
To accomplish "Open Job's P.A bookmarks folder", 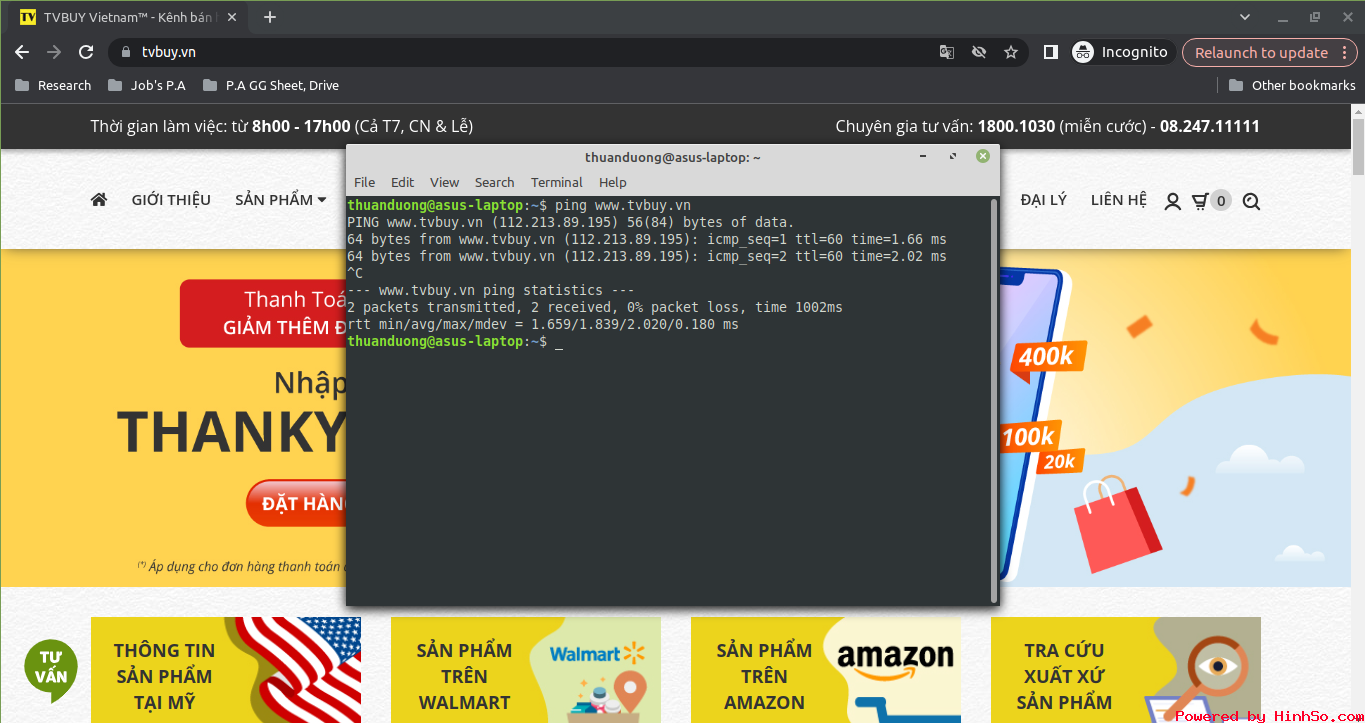I will pyautogui.click(x=147, y=85).
